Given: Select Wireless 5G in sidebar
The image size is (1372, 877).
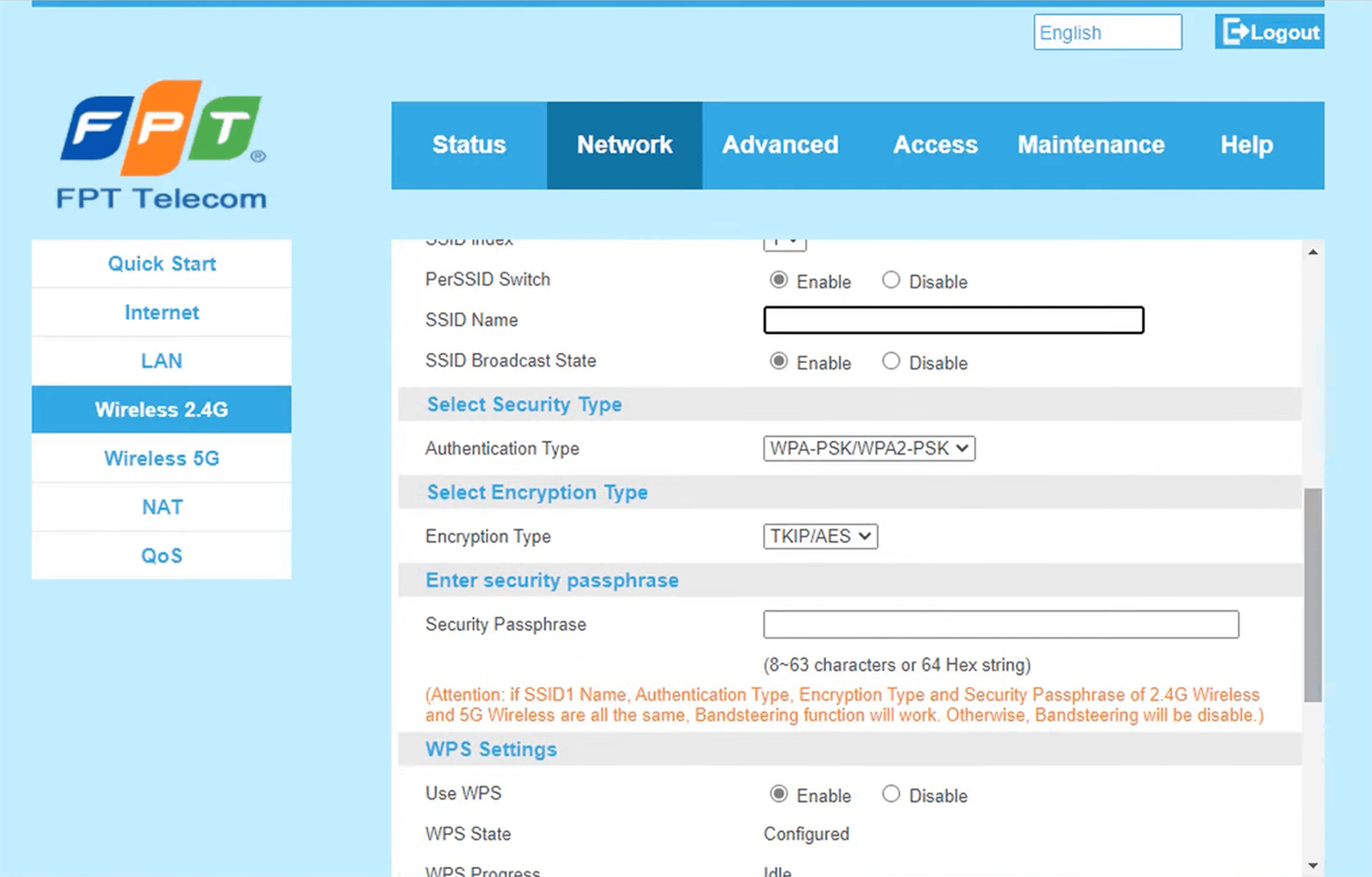Looking at the screenshot, I should pos(162,458).
